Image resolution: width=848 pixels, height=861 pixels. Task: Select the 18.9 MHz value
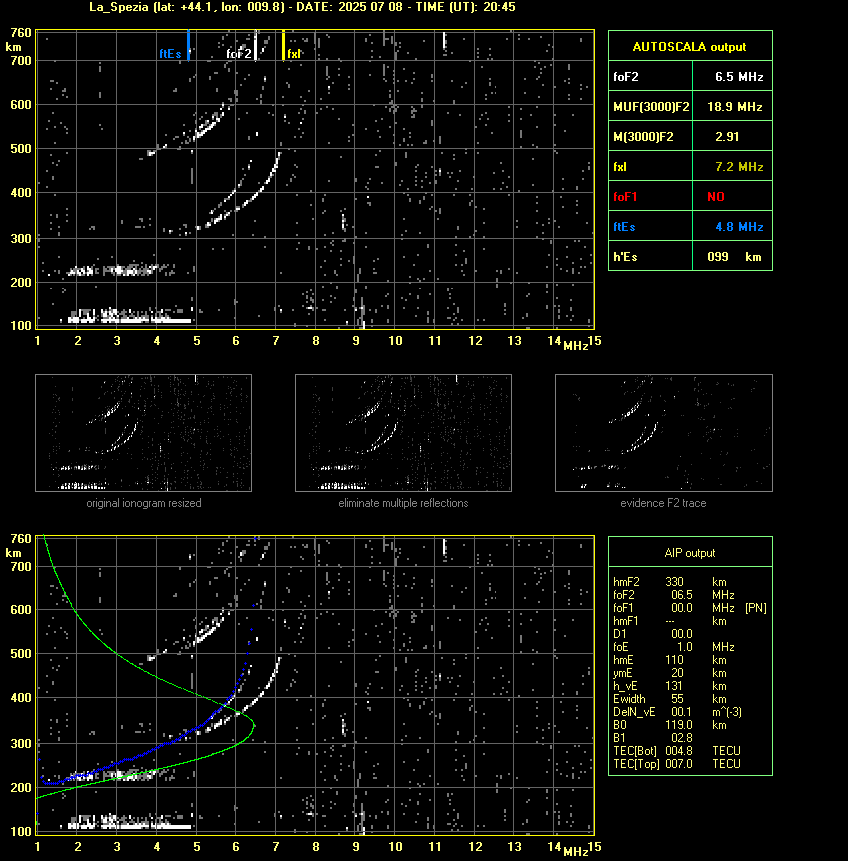tap(735, 107)
